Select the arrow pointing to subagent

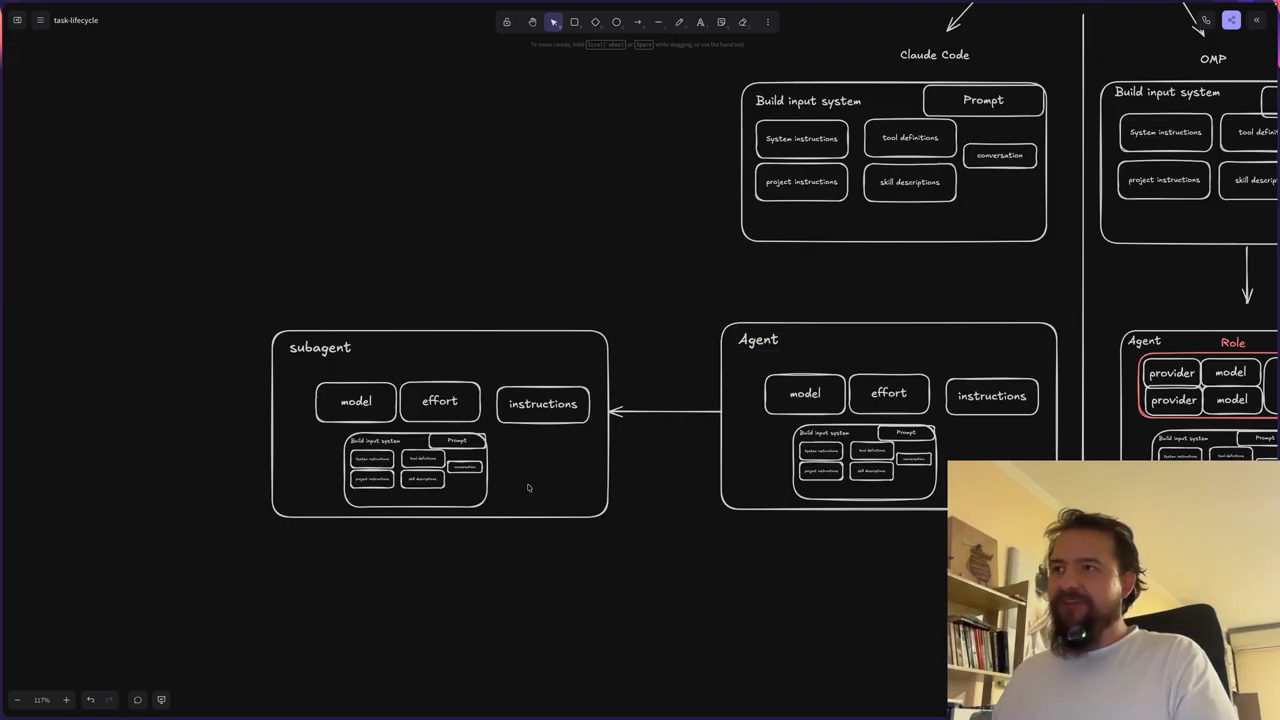point(664,411)
